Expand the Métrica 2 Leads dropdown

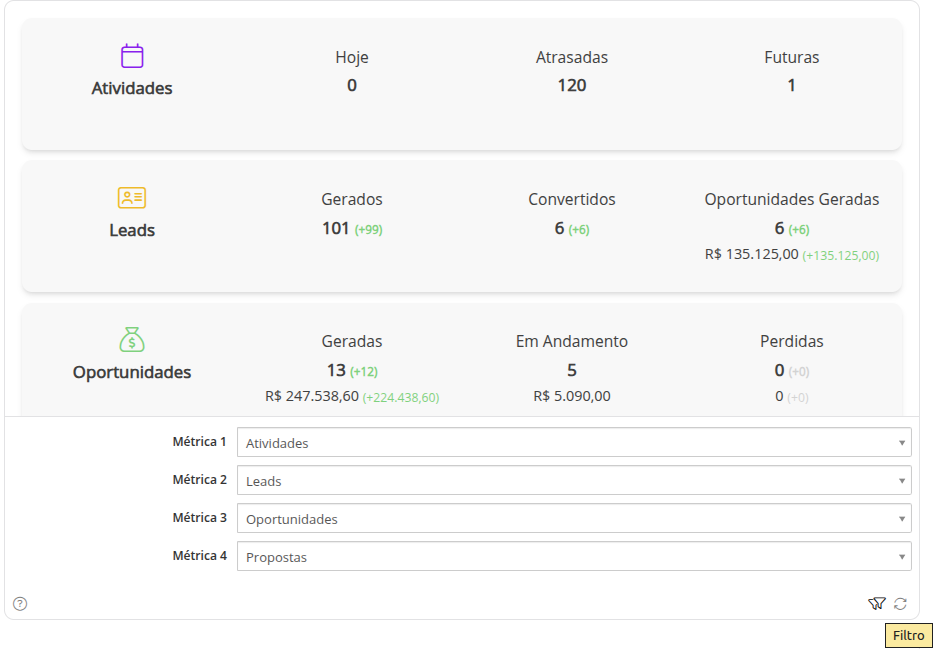573,481
